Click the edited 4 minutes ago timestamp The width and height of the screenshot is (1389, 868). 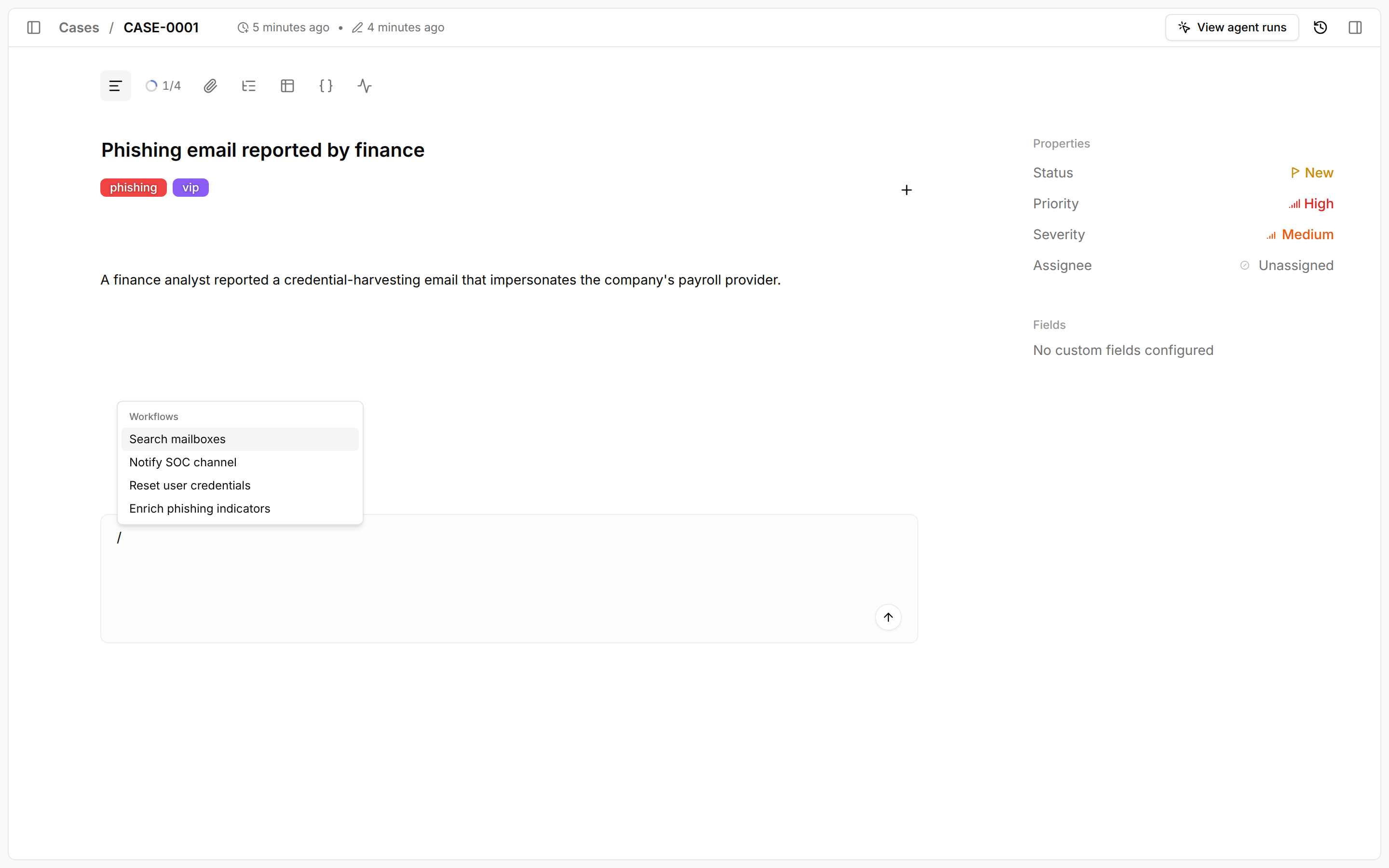click(x=398, y=27)
